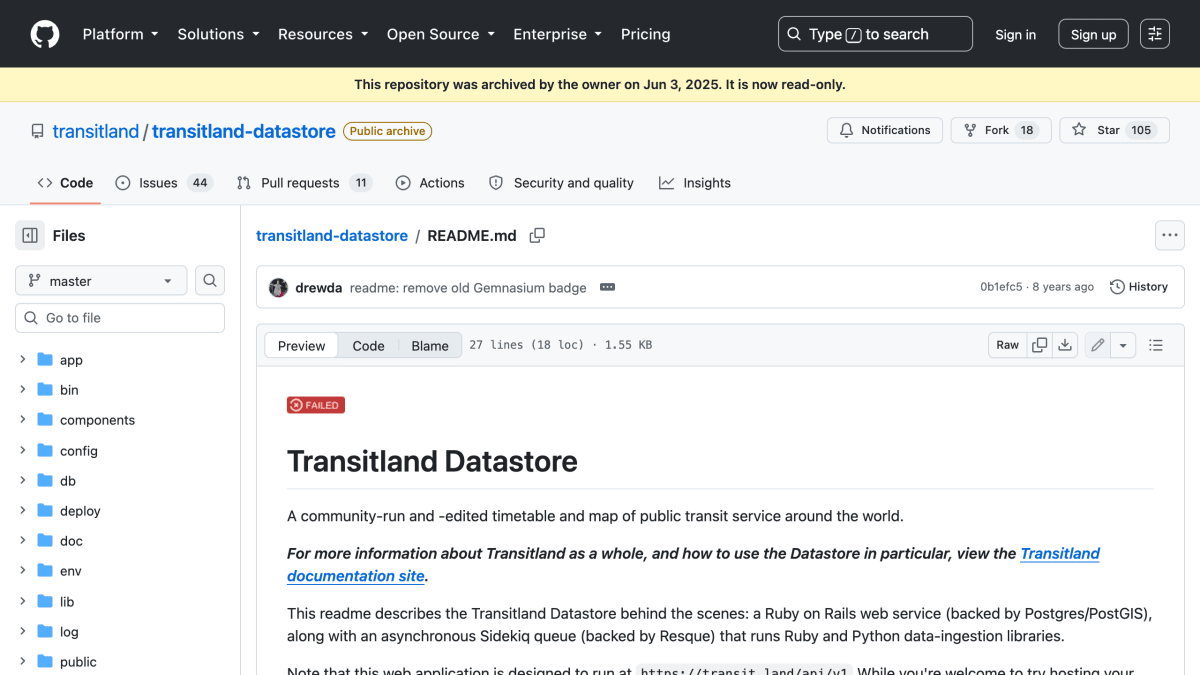Open the Pull requests tab
The height and width of the screenshot is (675, 1200).
click(304, 183)
